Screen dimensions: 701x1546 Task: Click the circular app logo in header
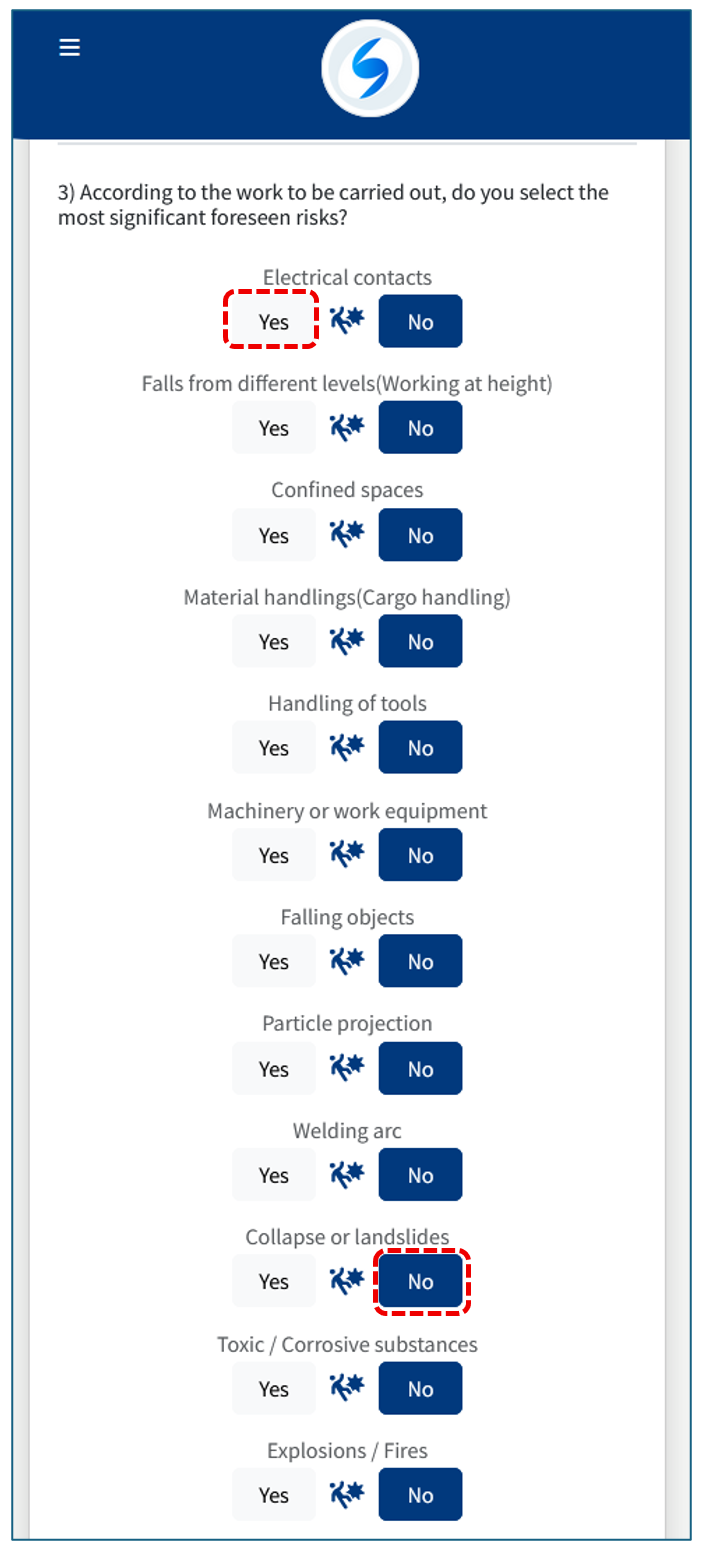point(369,68)
